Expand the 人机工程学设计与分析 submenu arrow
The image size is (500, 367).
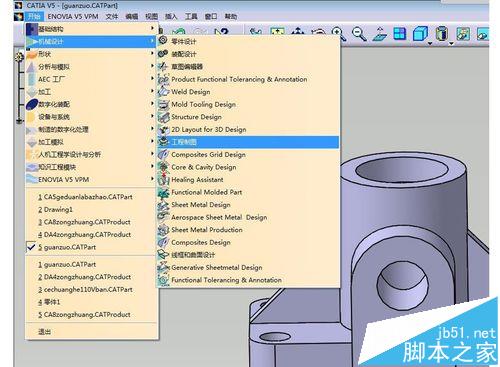[152, 154]
